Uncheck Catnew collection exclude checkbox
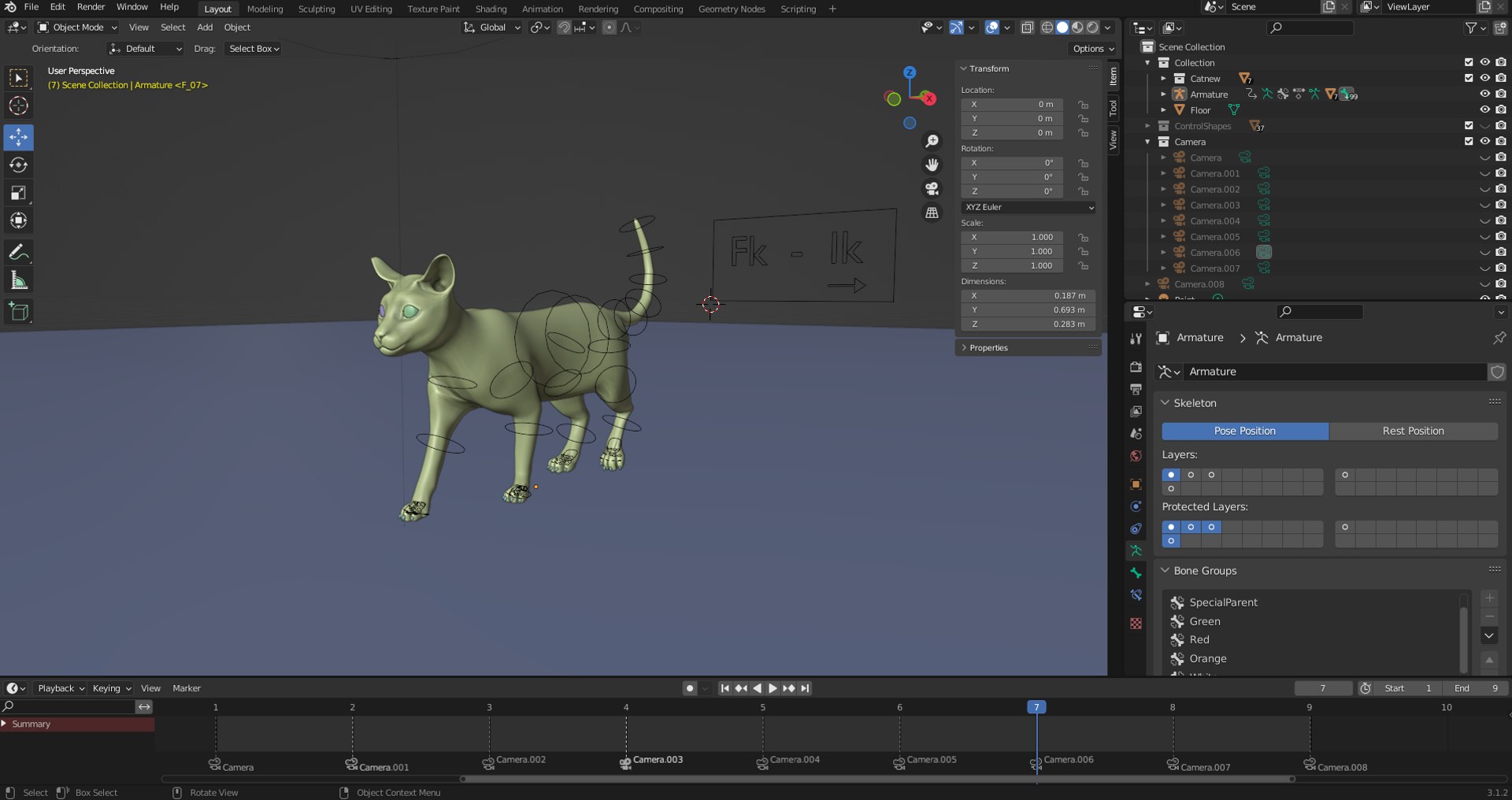The width and height of the screenshot is (1512, 800). 1469,78
